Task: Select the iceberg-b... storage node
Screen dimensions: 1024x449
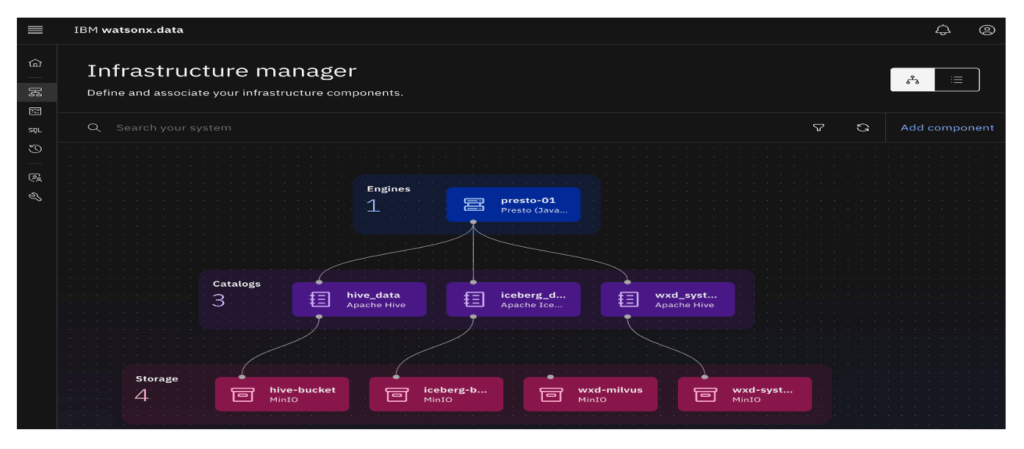Action: 436,394
